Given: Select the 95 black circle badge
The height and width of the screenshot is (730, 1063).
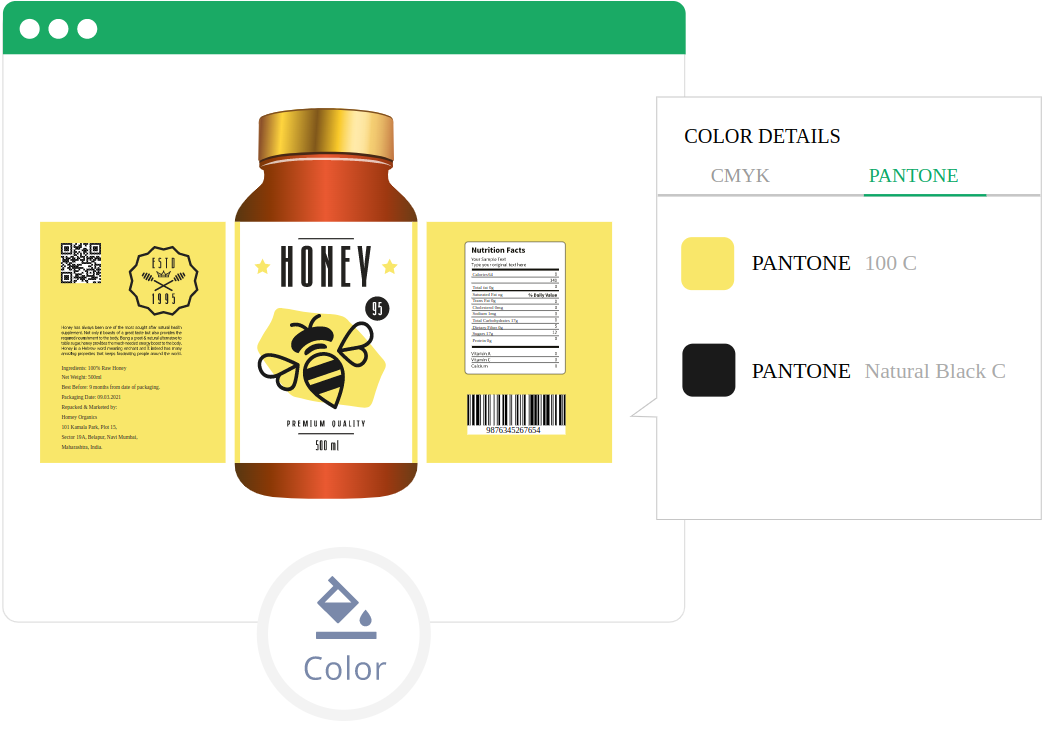Looking at the screenshot, I should pos(378,309).
